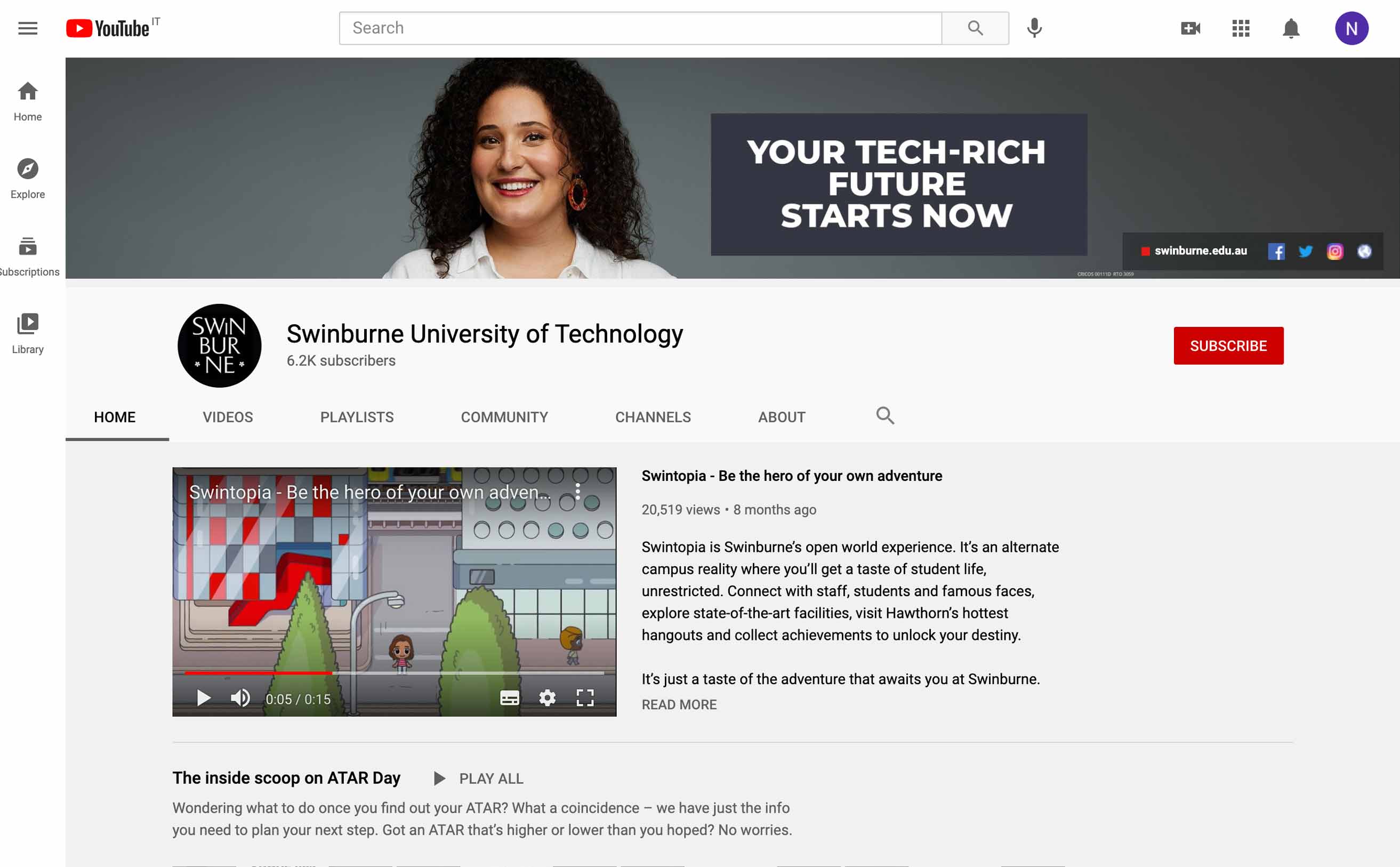Viewport: 1400px width, 867px height.
Task: Open the CHANNELS tab
Action: pyautogui.click(x=653, y=417)
